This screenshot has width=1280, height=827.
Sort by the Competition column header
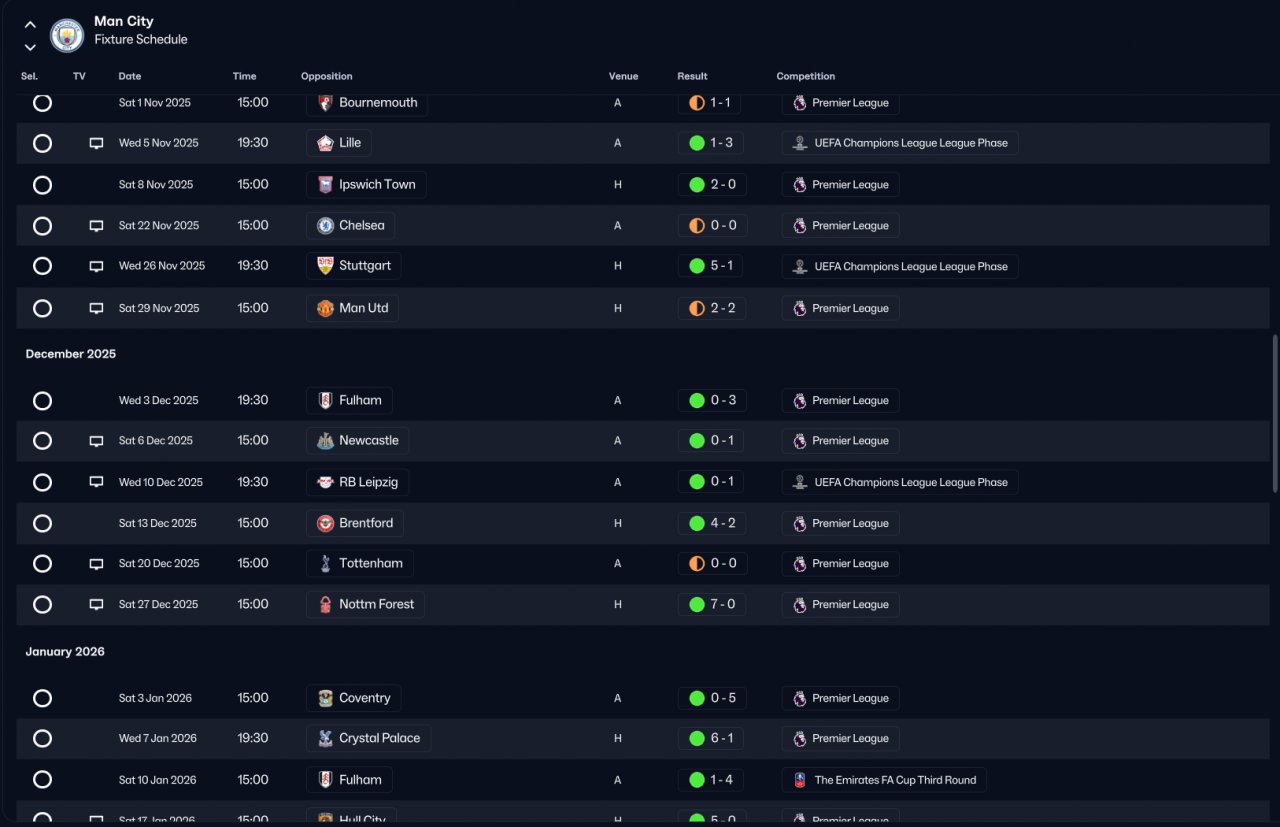pyautogui.click(x=805, y=76)
